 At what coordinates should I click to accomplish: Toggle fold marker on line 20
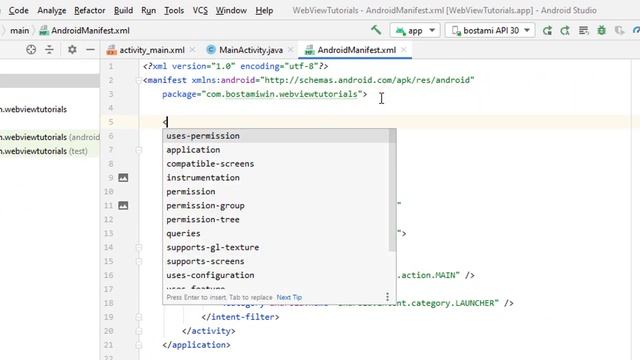pos(139,331)
